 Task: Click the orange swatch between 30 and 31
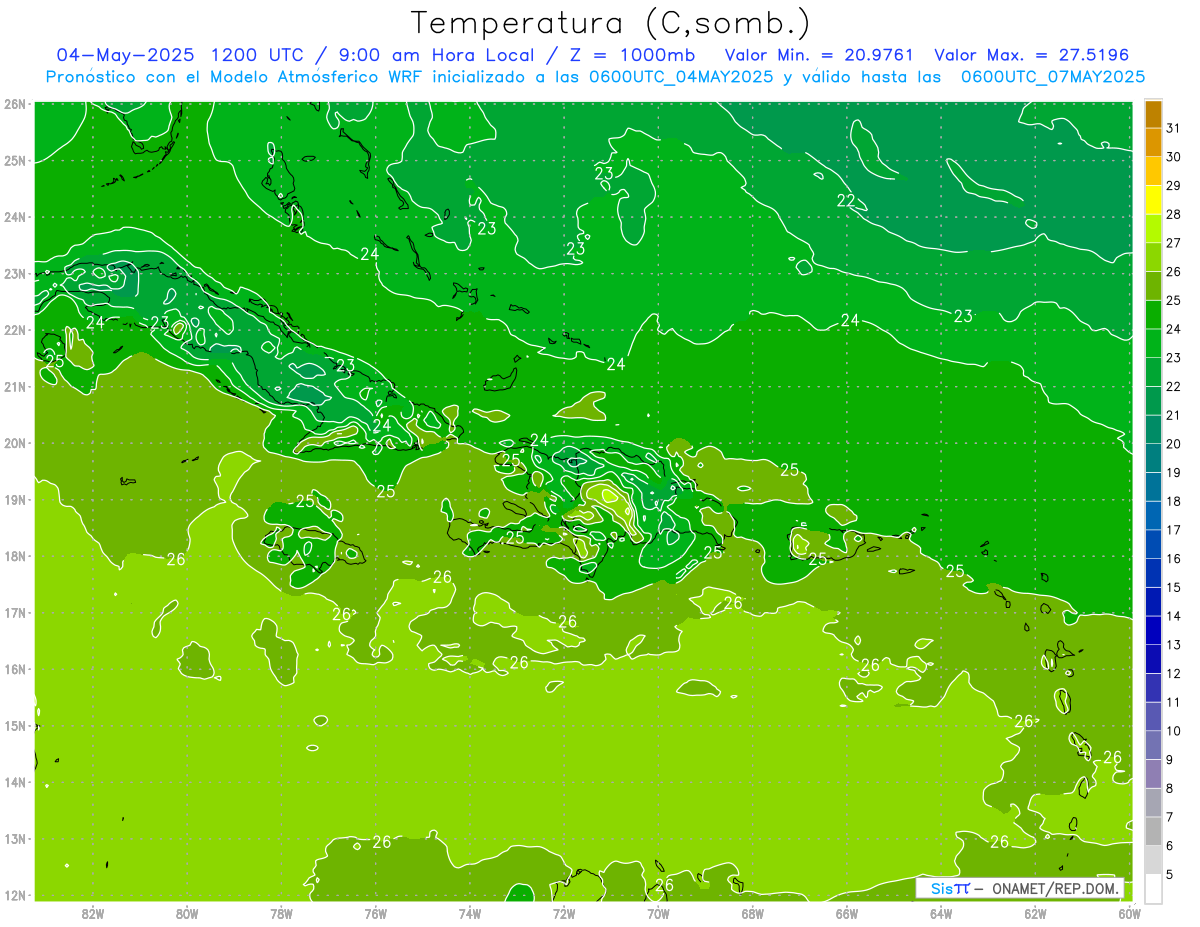tap(1154, 142)
